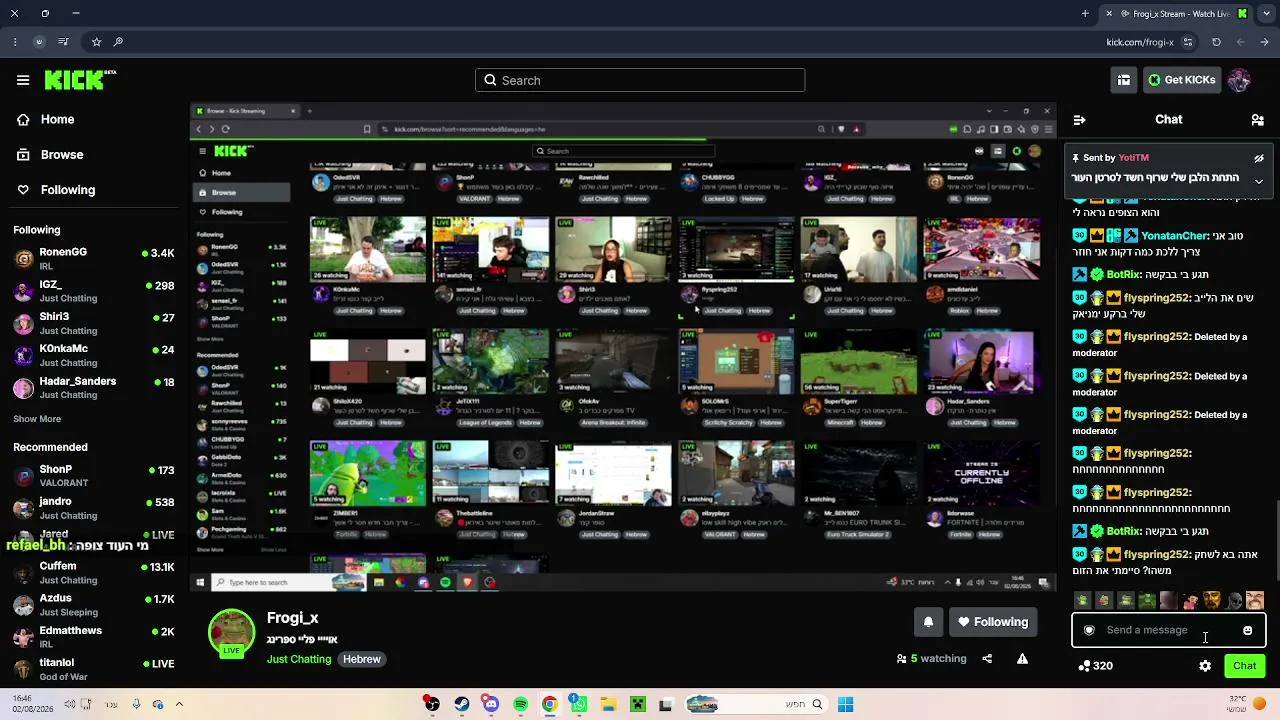Screen dimensions: 1280x720
Task: Click the Kick logo
Action: point(80,80)
